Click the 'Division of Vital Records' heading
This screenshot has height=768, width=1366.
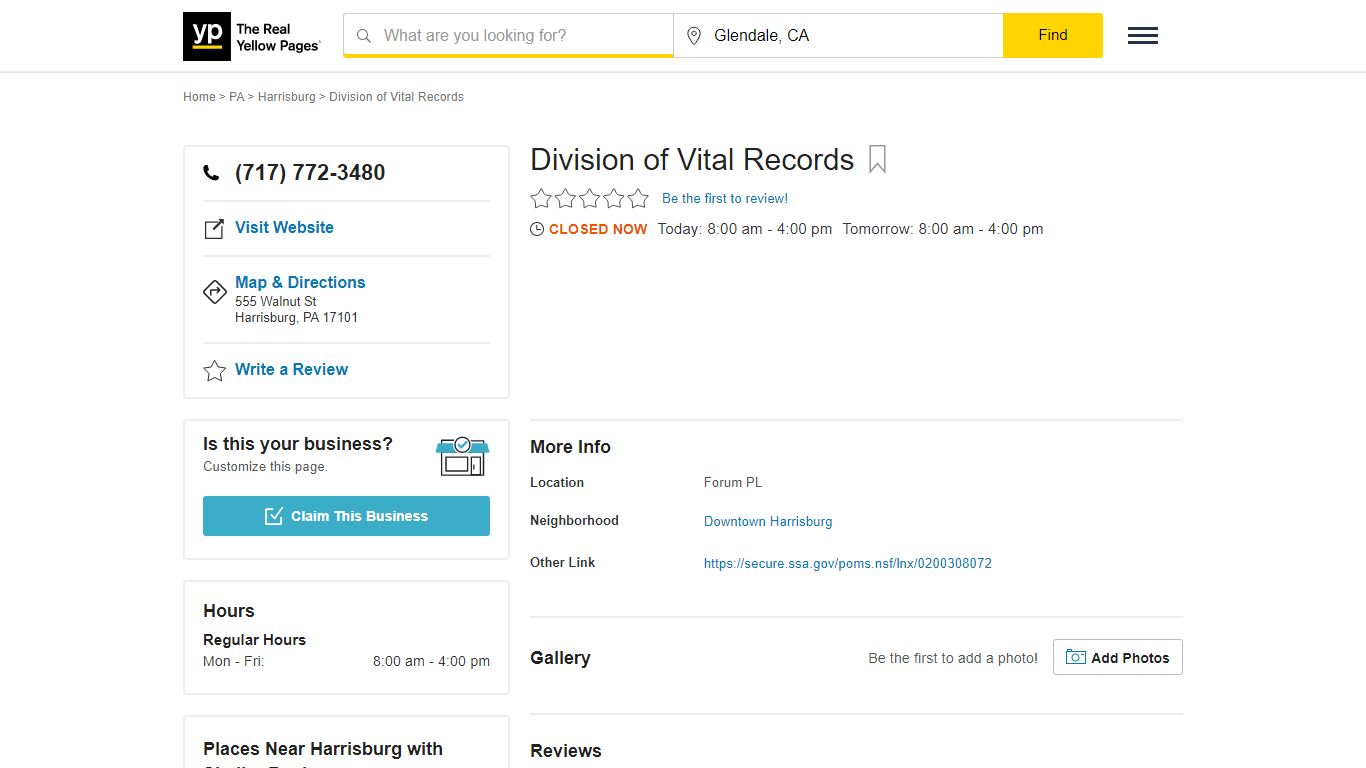[692, 160]
